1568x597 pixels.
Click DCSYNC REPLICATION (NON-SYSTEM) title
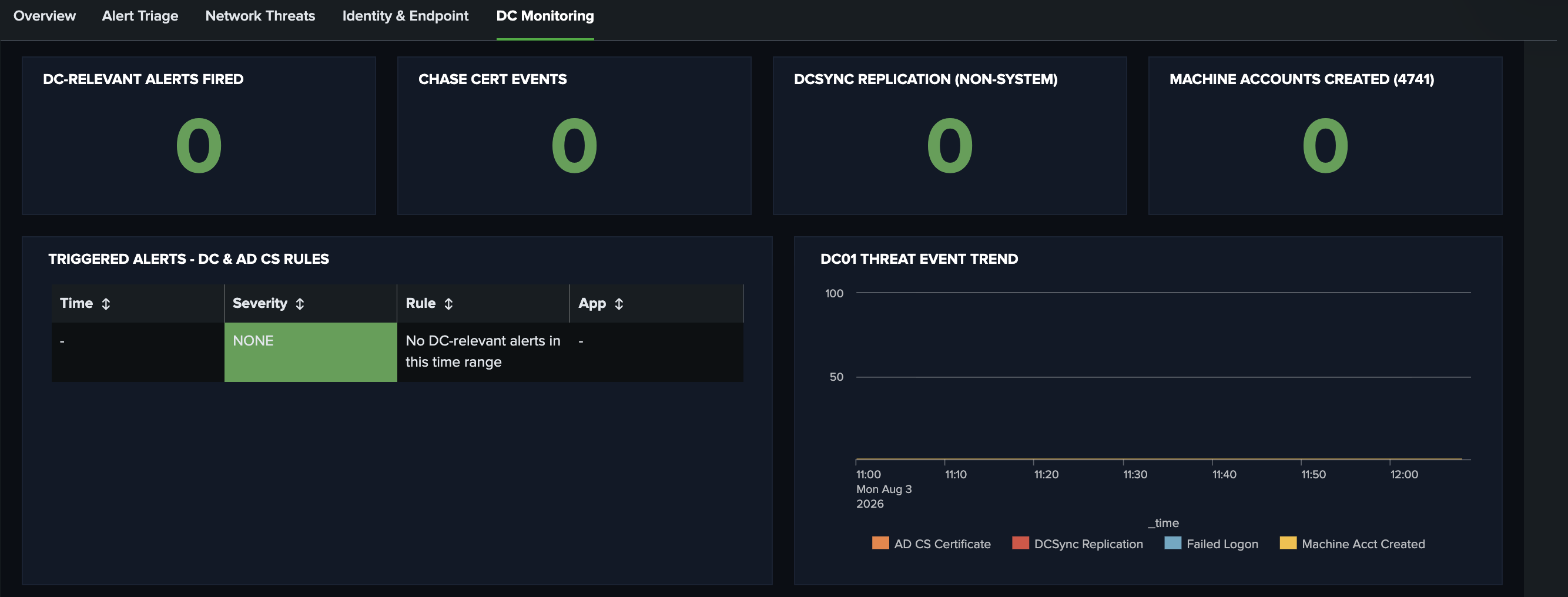point(925,79)
